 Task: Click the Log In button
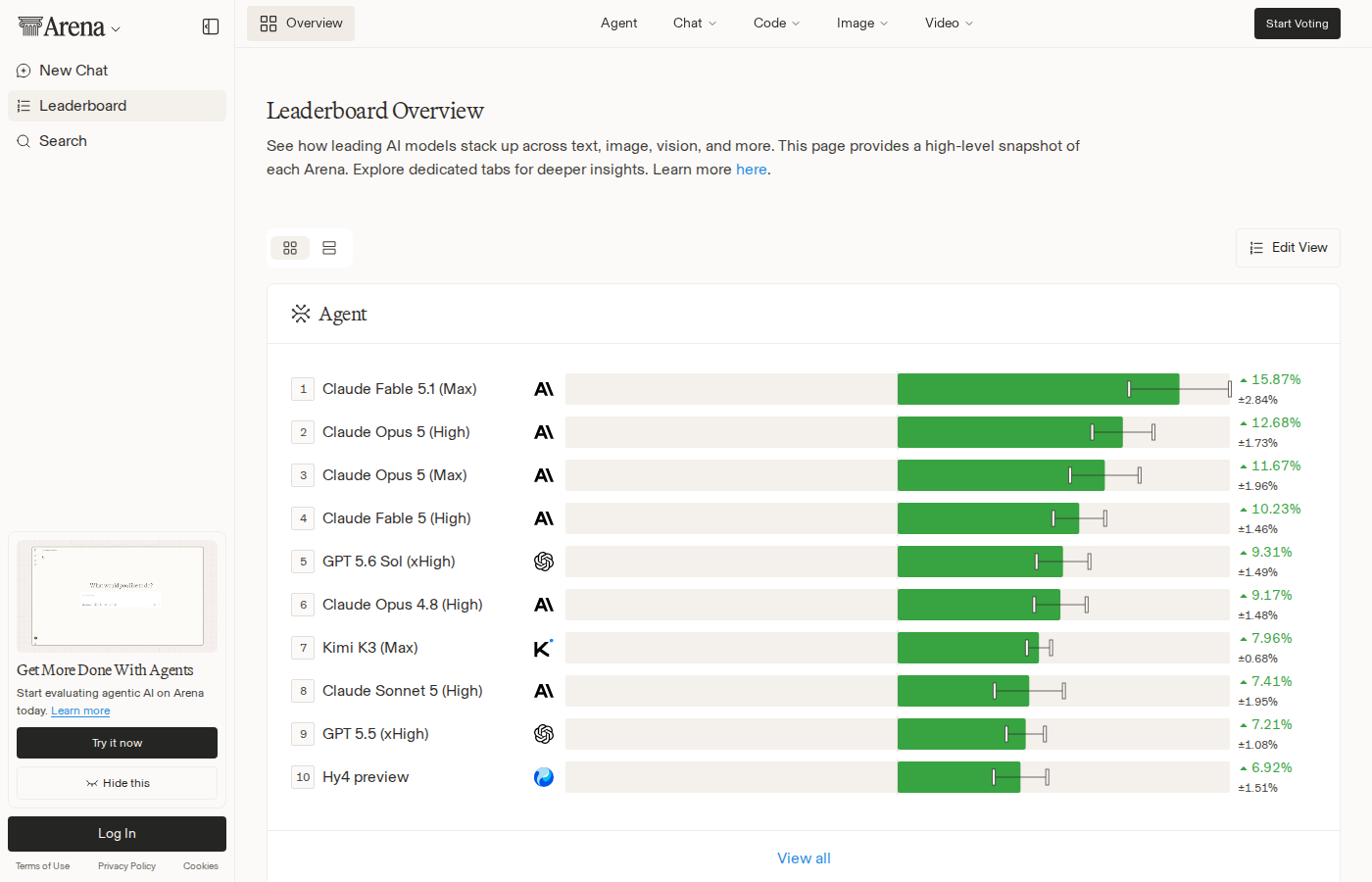(x=117, y=834)
